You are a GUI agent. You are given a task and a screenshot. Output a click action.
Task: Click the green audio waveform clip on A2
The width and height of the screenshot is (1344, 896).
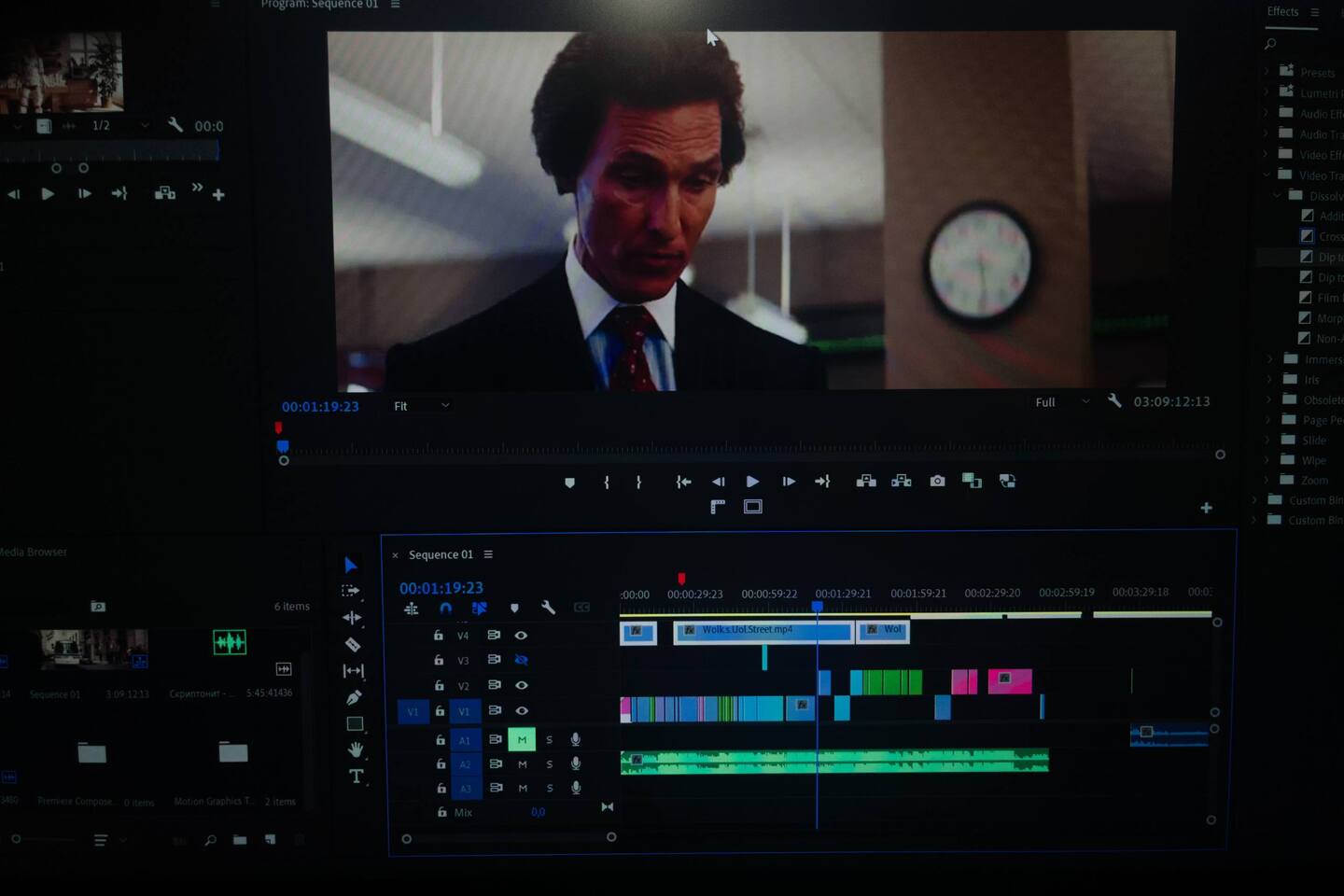pyautogui.click(x=834, y=762)
